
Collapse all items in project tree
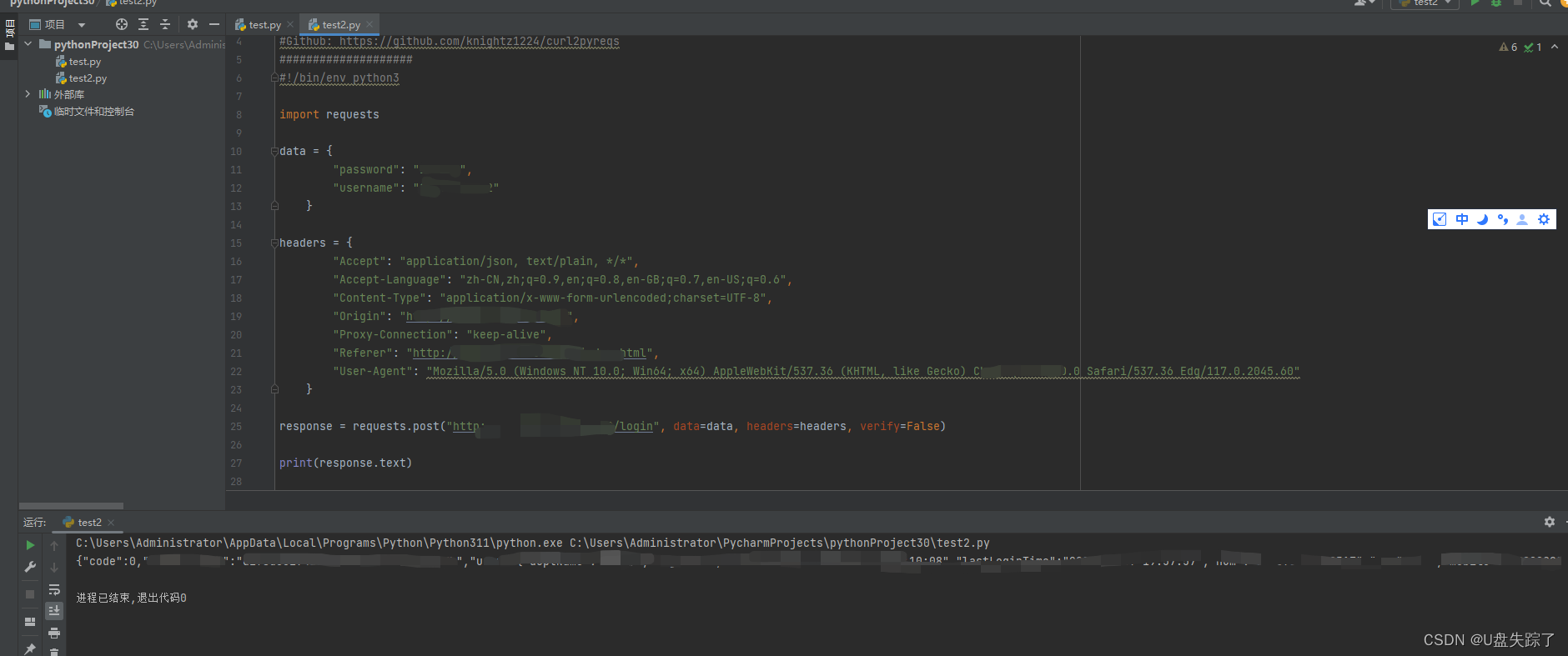(x=165, y=24)
